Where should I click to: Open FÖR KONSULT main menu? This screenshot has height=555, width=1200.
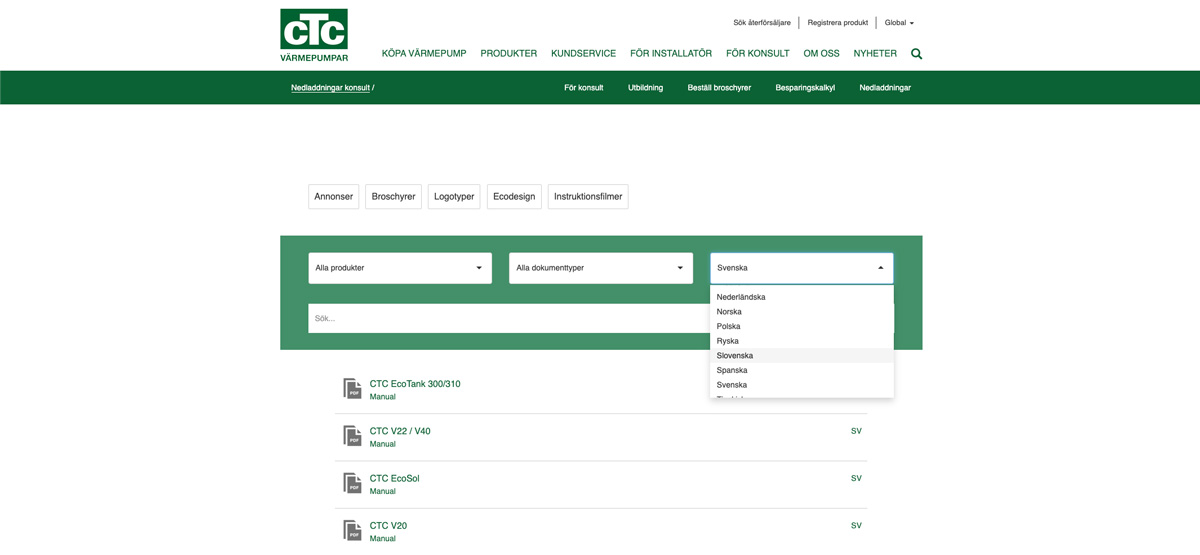tap(758, 54)
